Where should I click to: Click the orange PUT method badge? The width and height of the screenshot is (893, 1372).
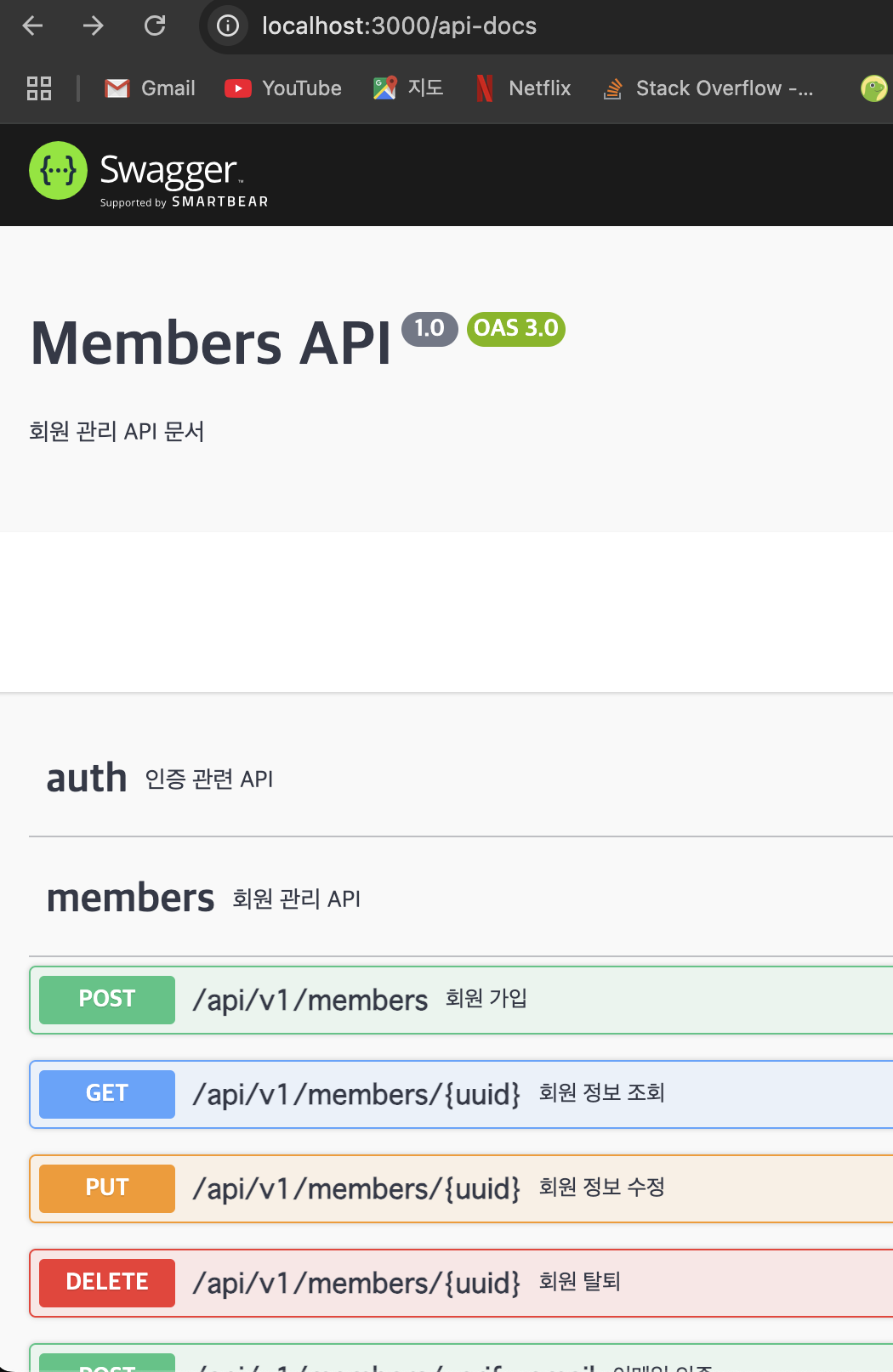click(107, 1188)
